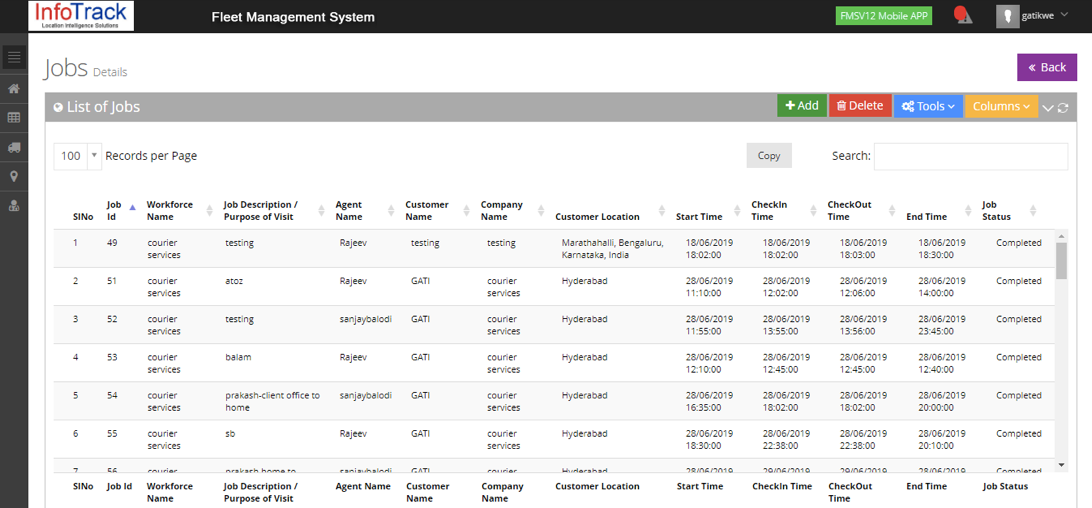
Task: Click the Delete button
Action: pos(860,106)
